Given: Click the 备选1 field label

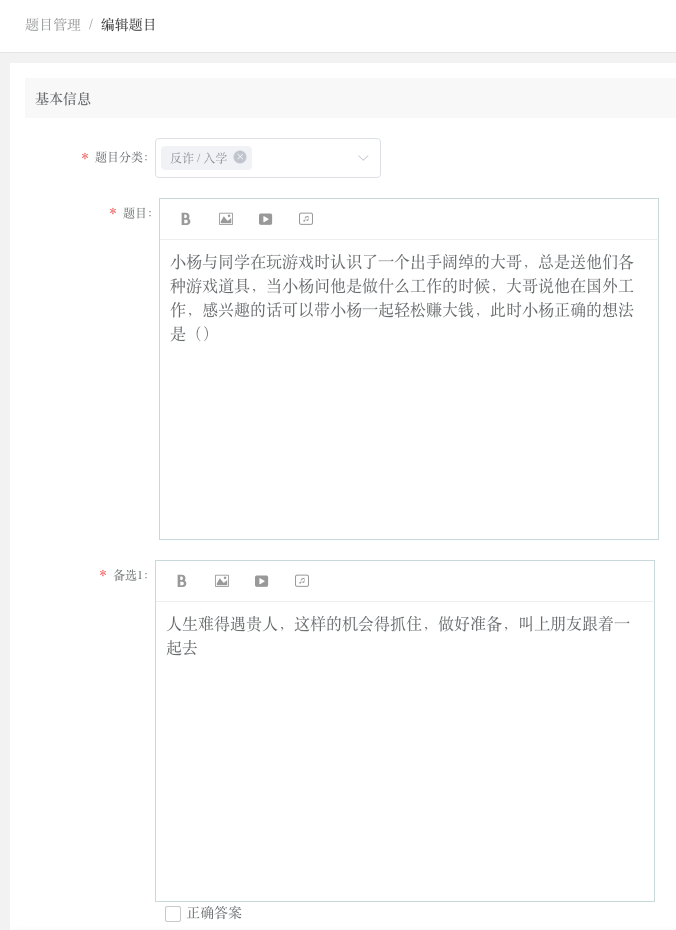Looking at the screenshot, I should tap(130, 575).
